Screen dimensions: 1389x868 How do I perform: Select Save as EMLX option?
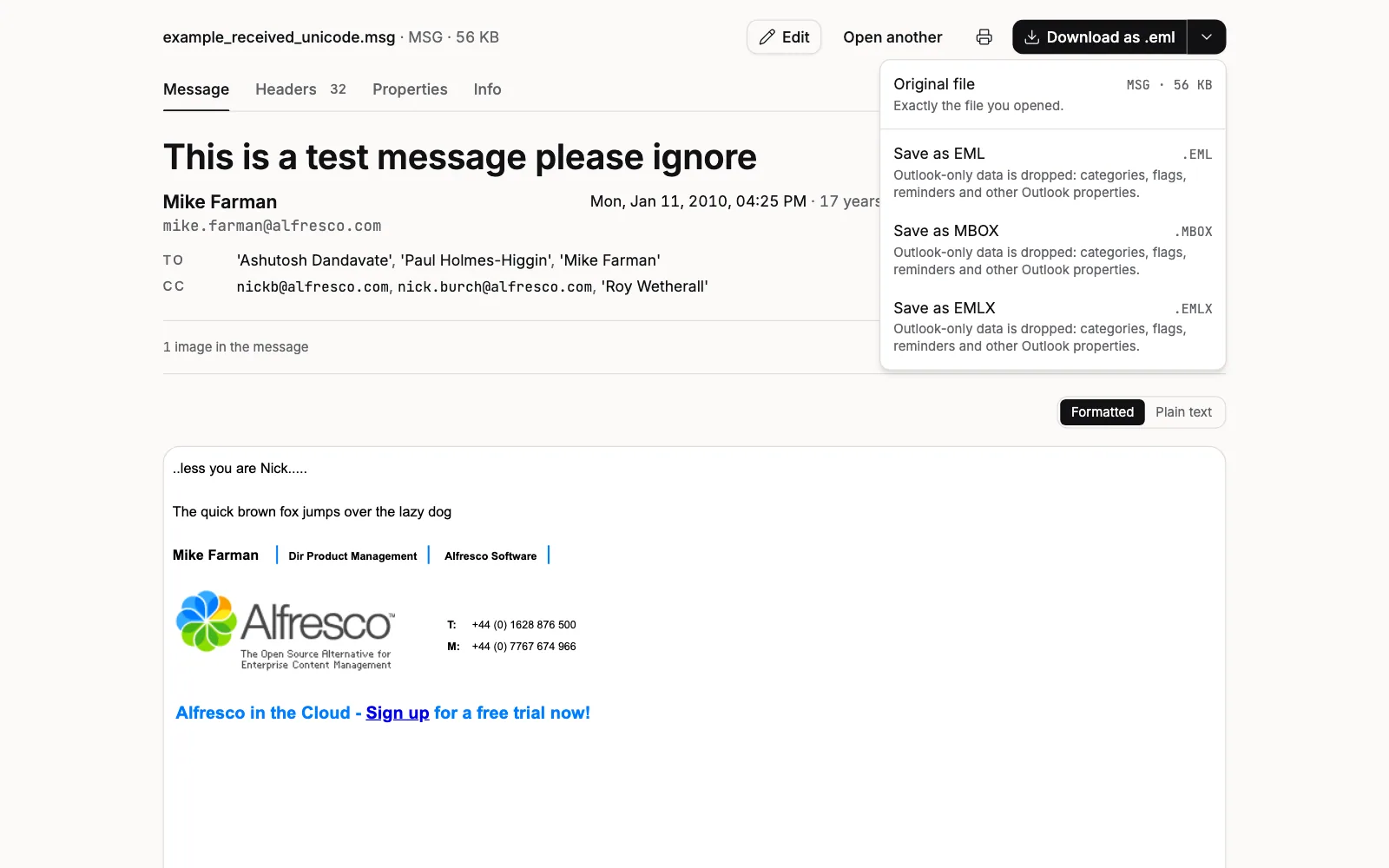[x=1053, y=326]
